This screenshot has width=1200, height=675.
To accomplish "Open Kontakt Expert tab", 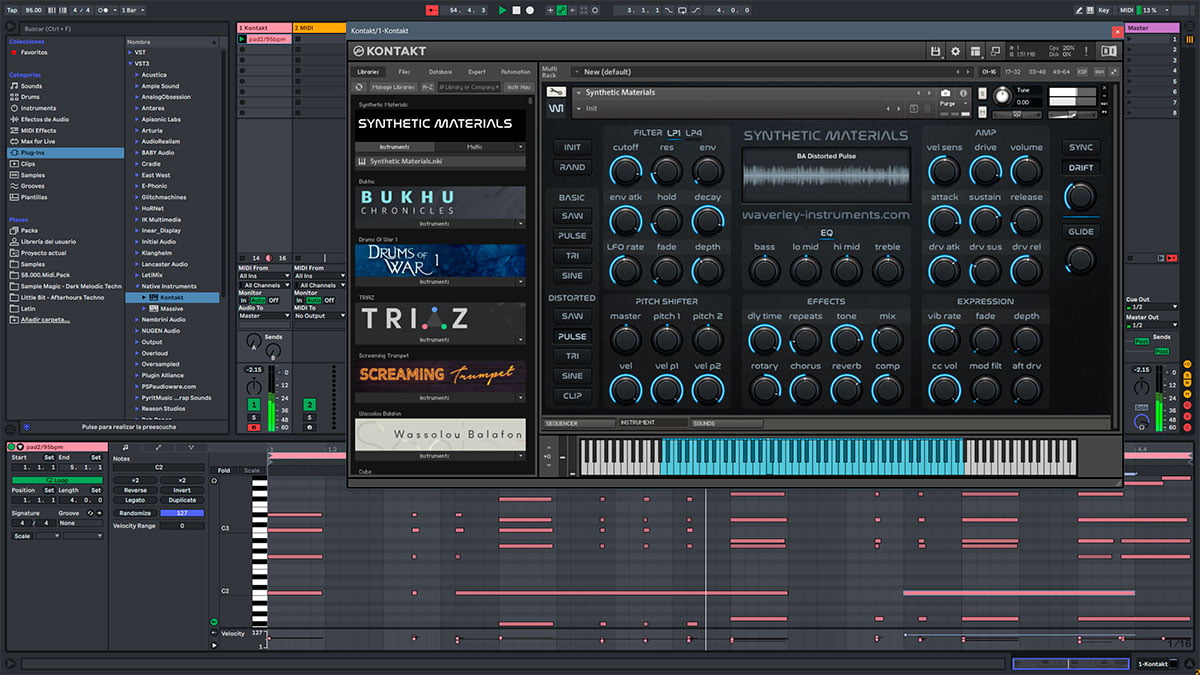I will tap(477, 72).
